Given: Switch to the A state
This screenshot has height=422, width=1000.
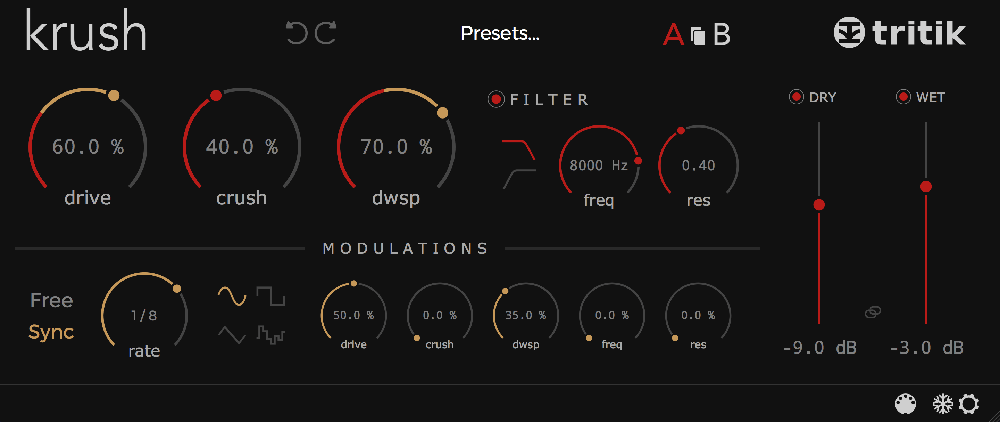Looking at the screenshot, I should (673, 35).
